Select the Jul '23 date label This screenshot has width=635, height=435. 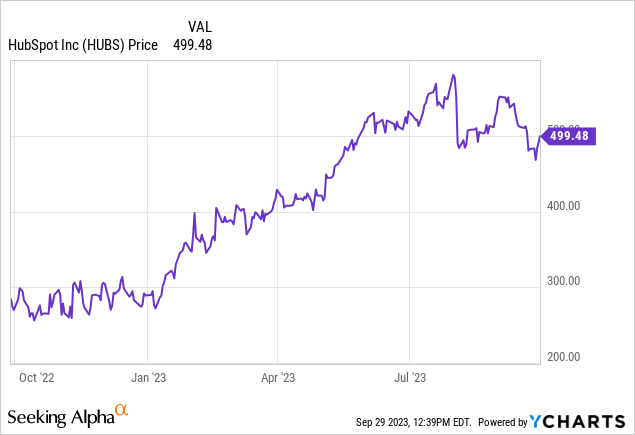pyautogui.click(x=407, y=377)
